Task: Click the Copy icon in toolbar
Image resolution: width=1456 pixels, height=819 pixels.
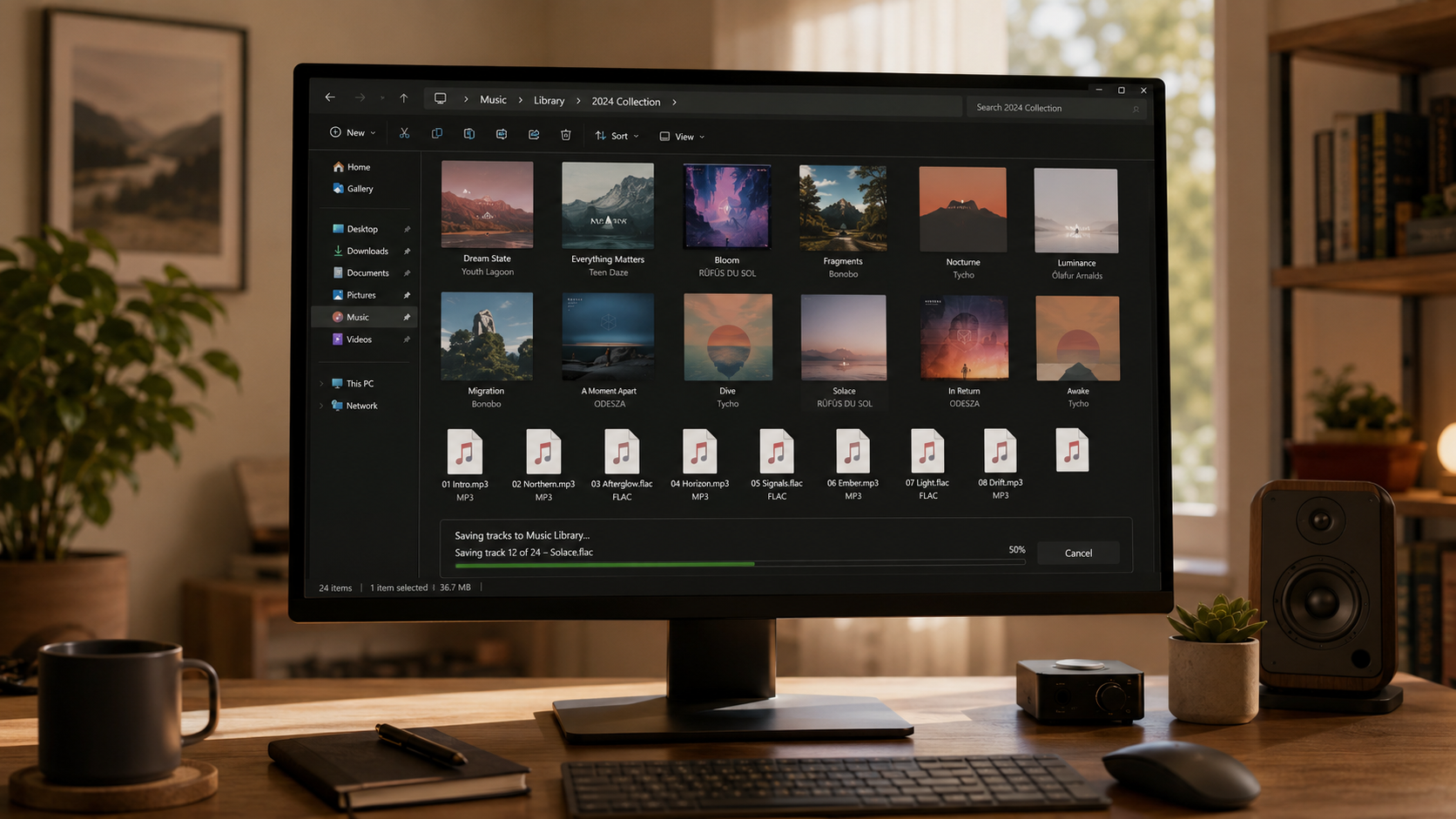Action: 437,133
